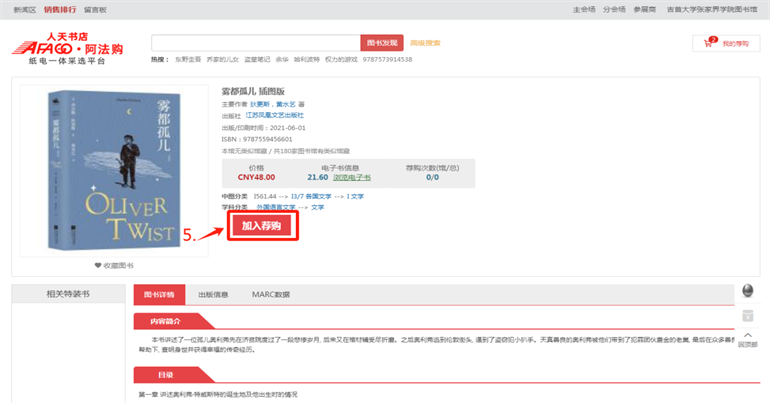This screenshot has width=770, height=403.
Task: Click the heart icon to favorite book
Action: coord(98,265)
